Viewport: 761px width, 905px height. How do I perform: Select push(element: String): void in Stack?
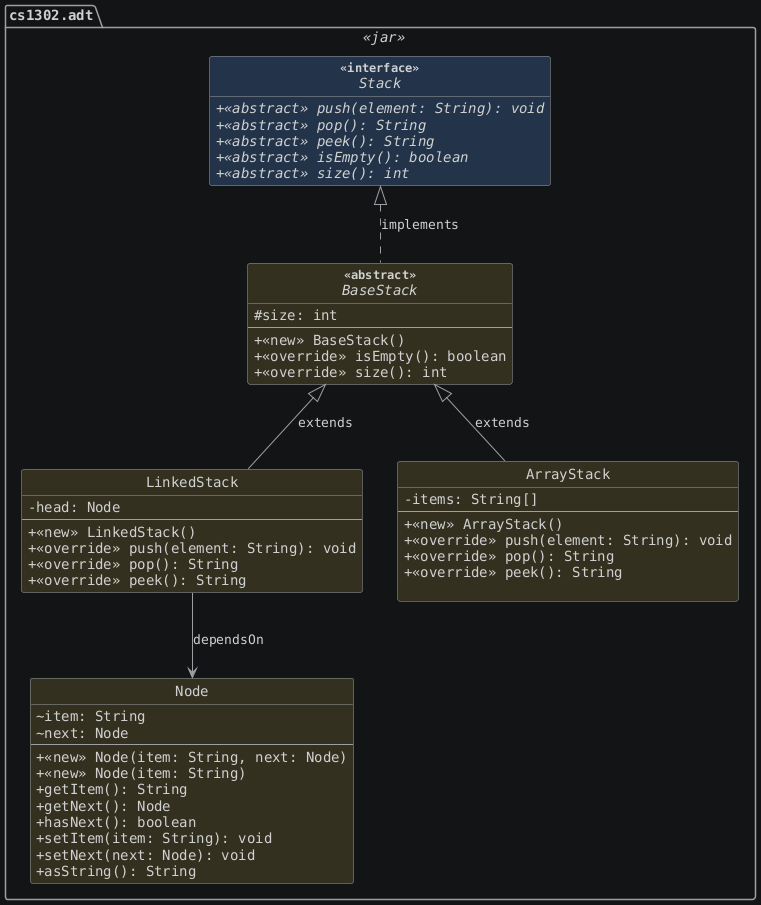coord(380,109)
